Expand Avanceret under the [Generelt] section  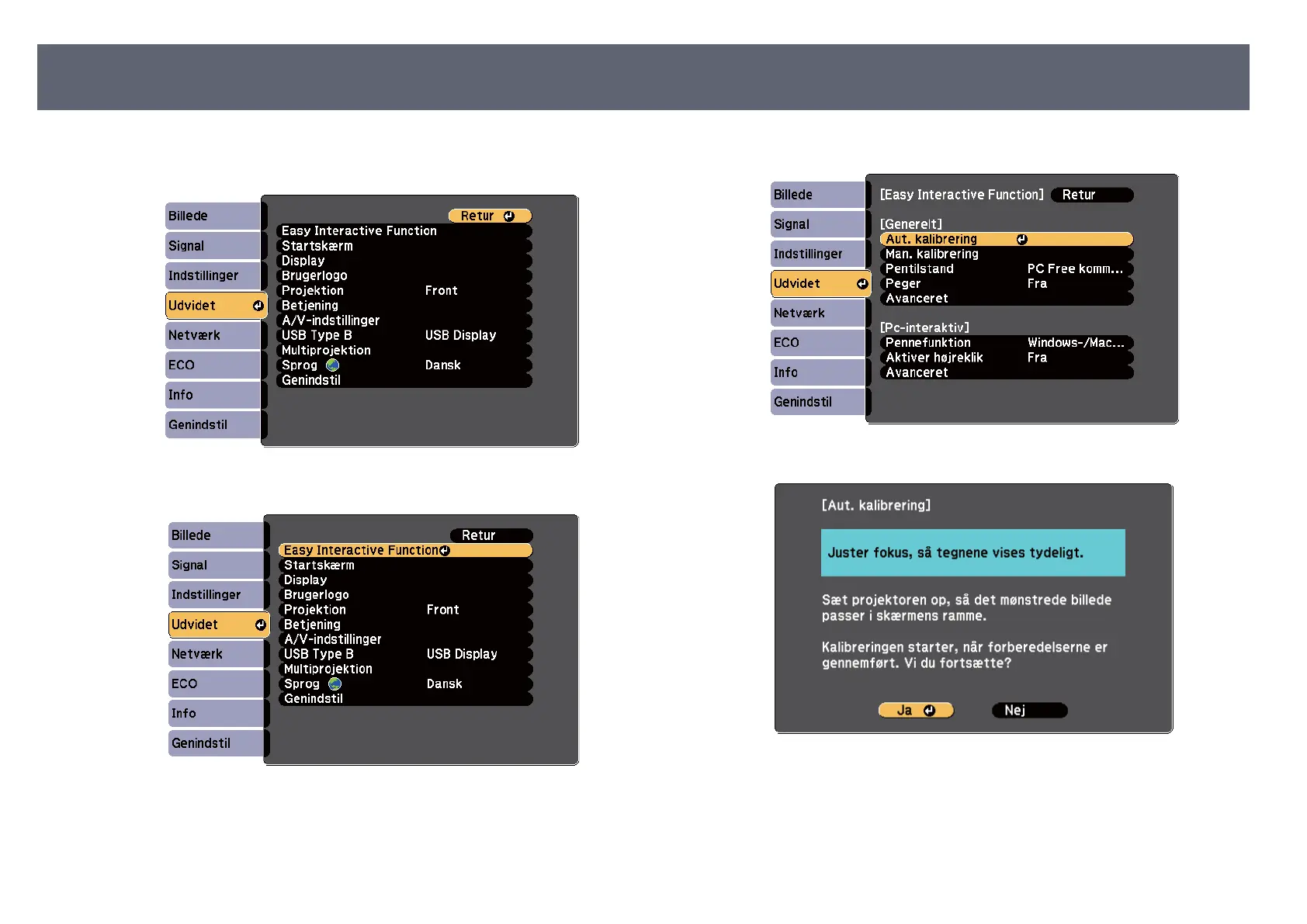(x=1006, y=299)
